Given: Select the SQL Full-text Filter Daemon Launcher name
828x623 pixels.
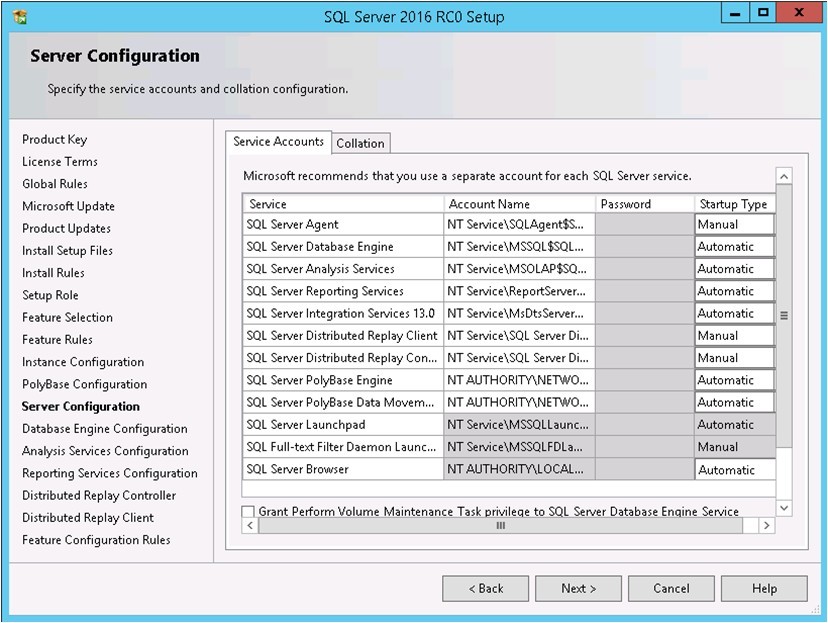Looking at the screenshot, I should point(341,447).
